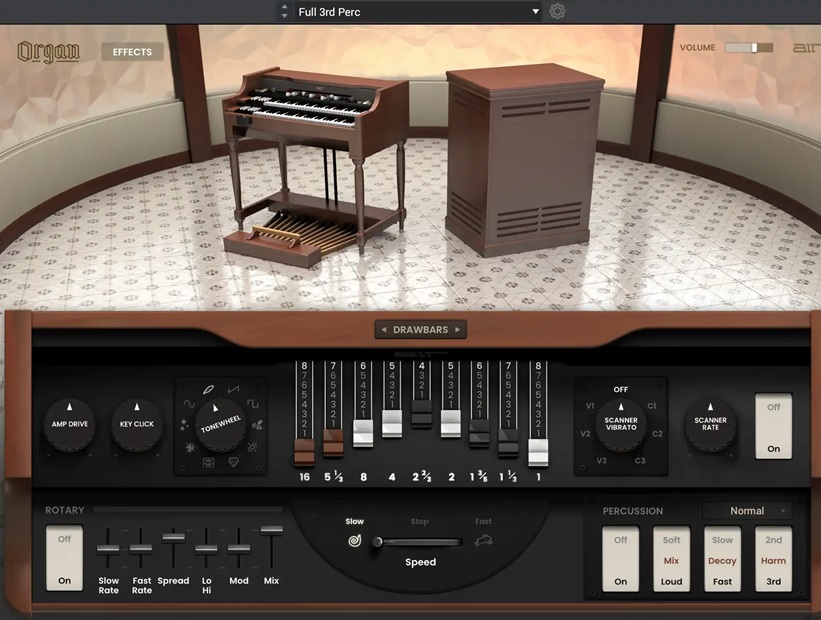Click the sawtooth wave Tonewheel icon
821x620 pixels.
pyautogui.click(x=233, y=389)
